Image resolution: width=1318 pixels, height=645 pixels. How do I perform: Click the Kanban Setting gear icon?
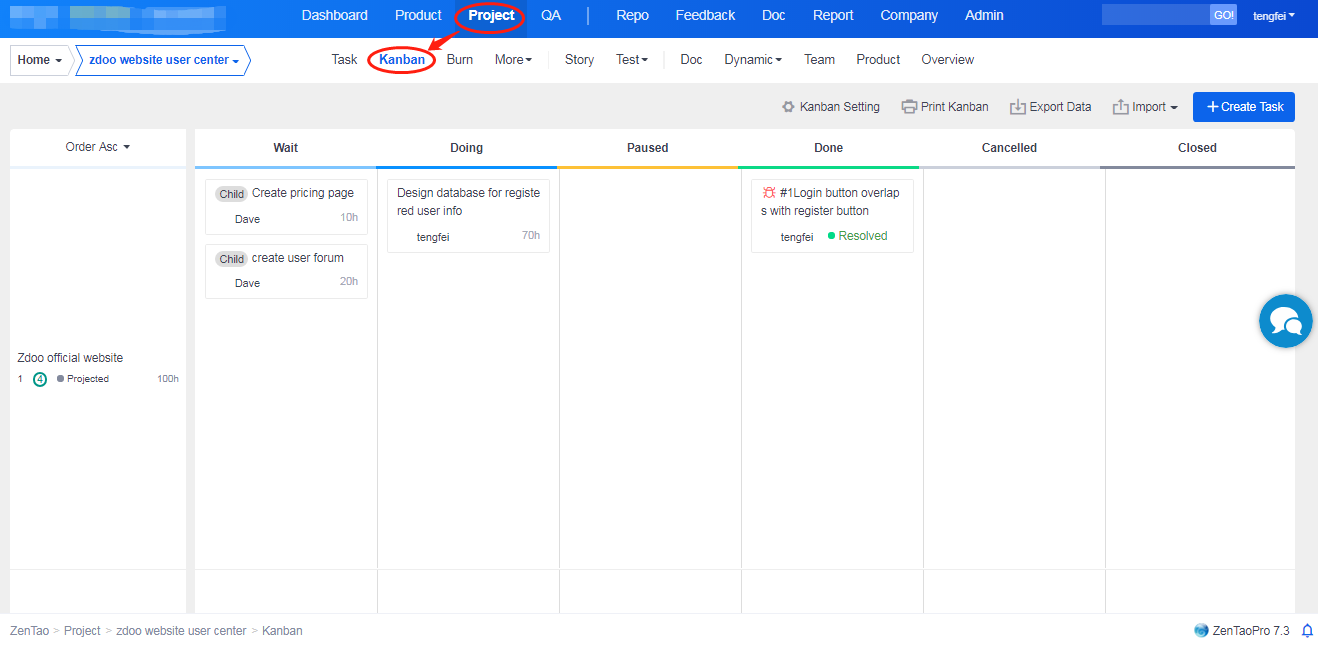788,107
